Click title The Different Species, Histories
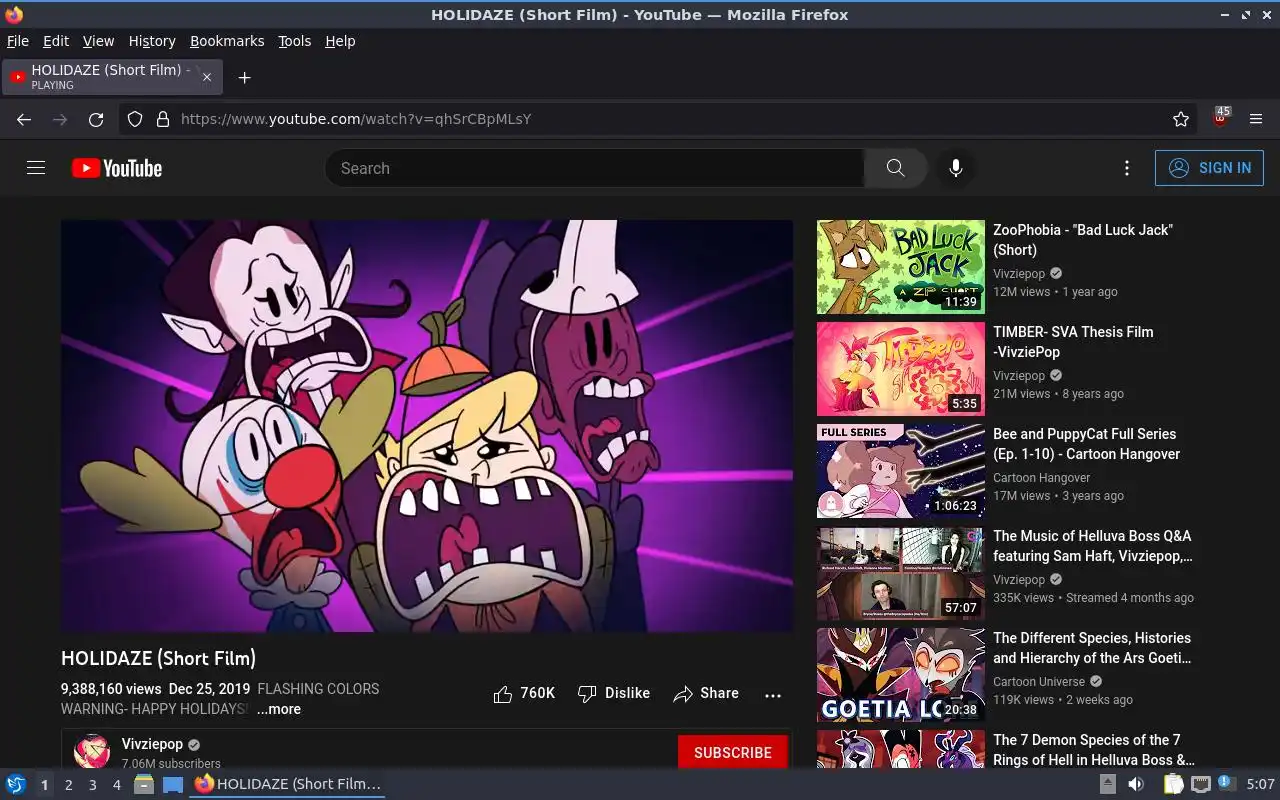 tap(1092, 648)
